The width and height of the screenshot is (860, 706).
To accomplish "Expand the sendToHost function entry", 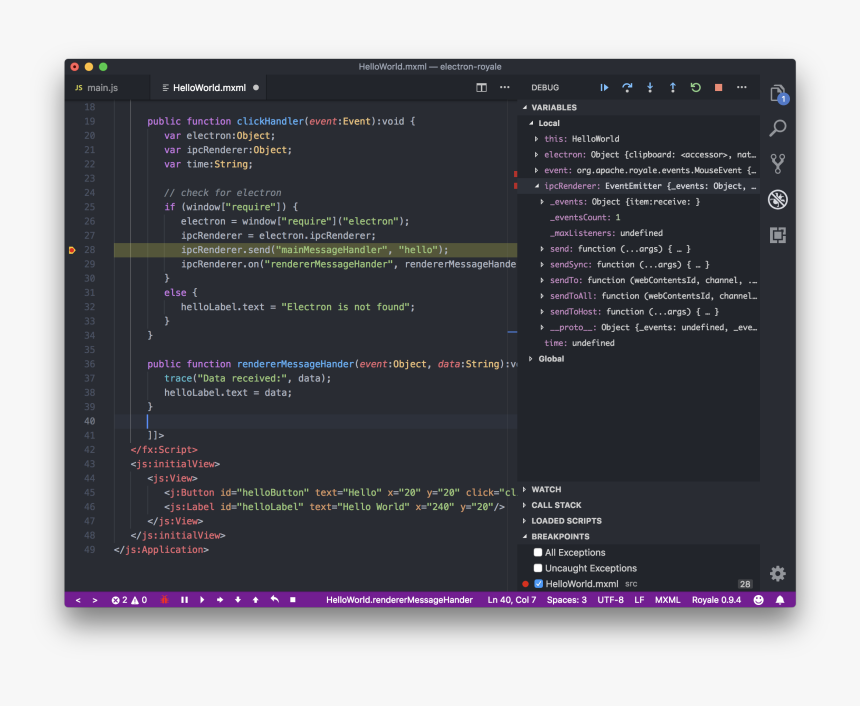I will coord(542,312).
